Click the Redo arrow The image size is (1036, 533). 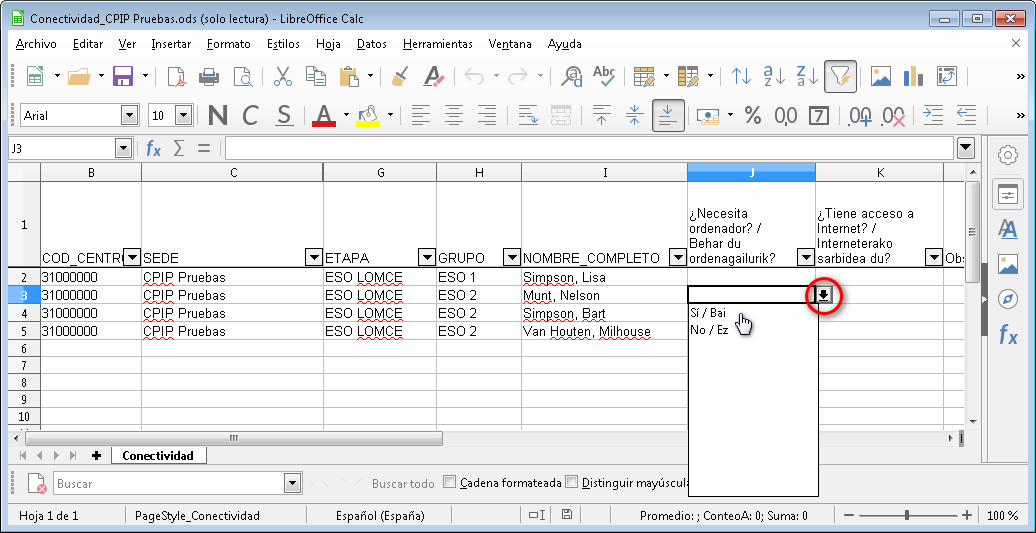point(517,77)
